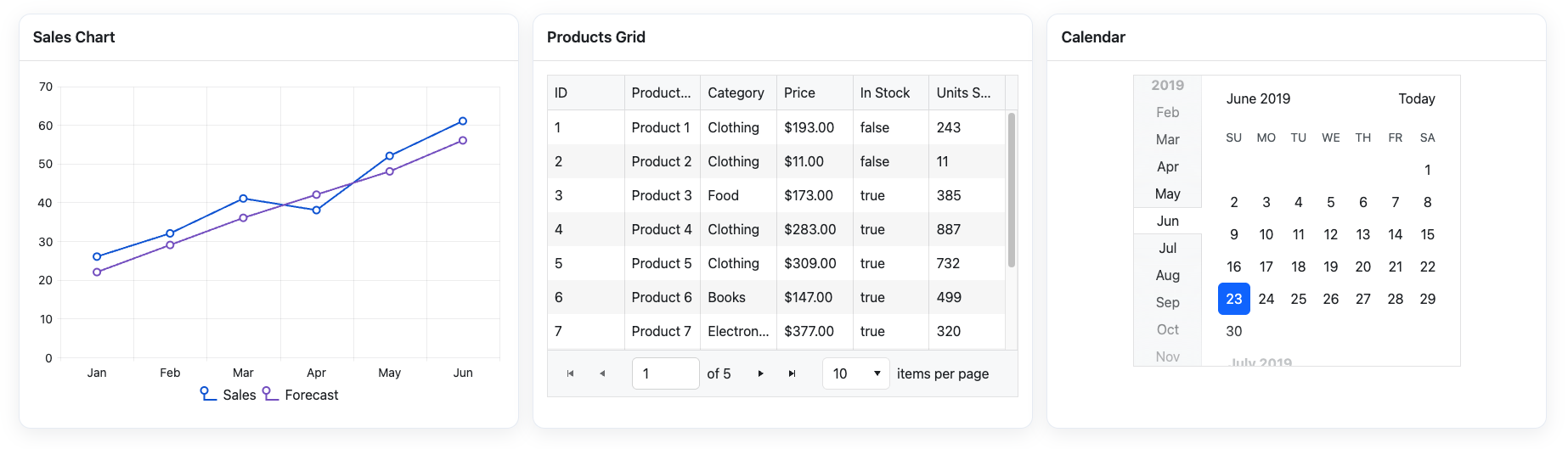1568x449 pixels.
Task: Toggle Sales series in chart legend
Action: (x=228, y=395)
